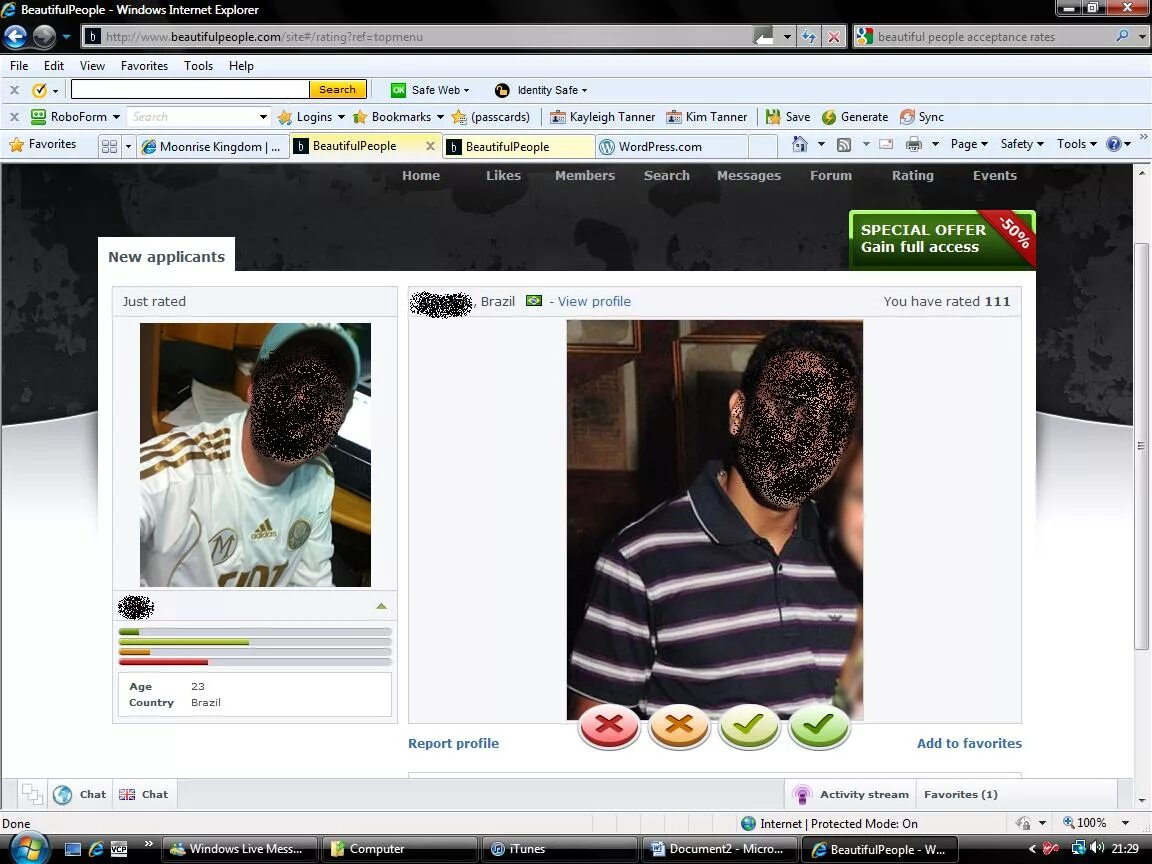
Task: Click the RSS feeds icon
Action: point(844,145)
